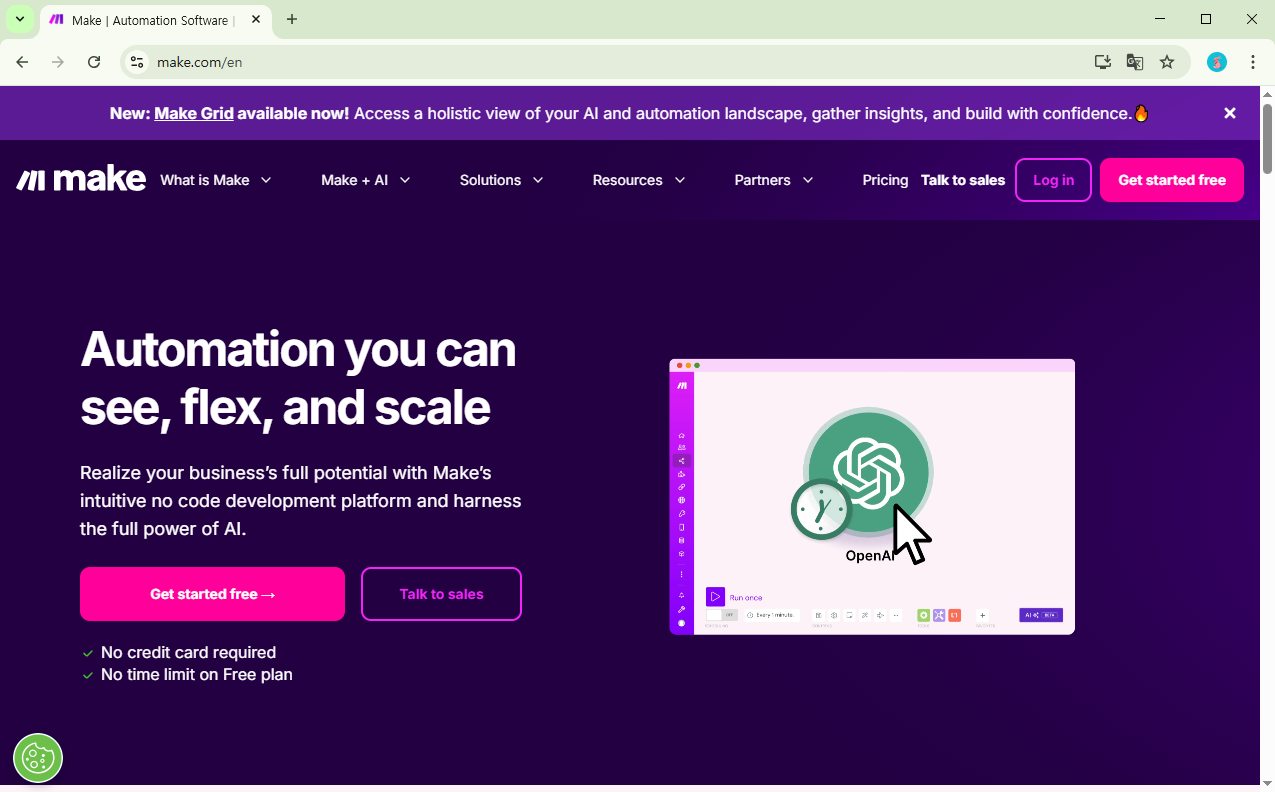Click the OpenAI module icon in demo
Image resolution: width=1275 pixels, height=792 pixels.
click(x=869, y=471)
